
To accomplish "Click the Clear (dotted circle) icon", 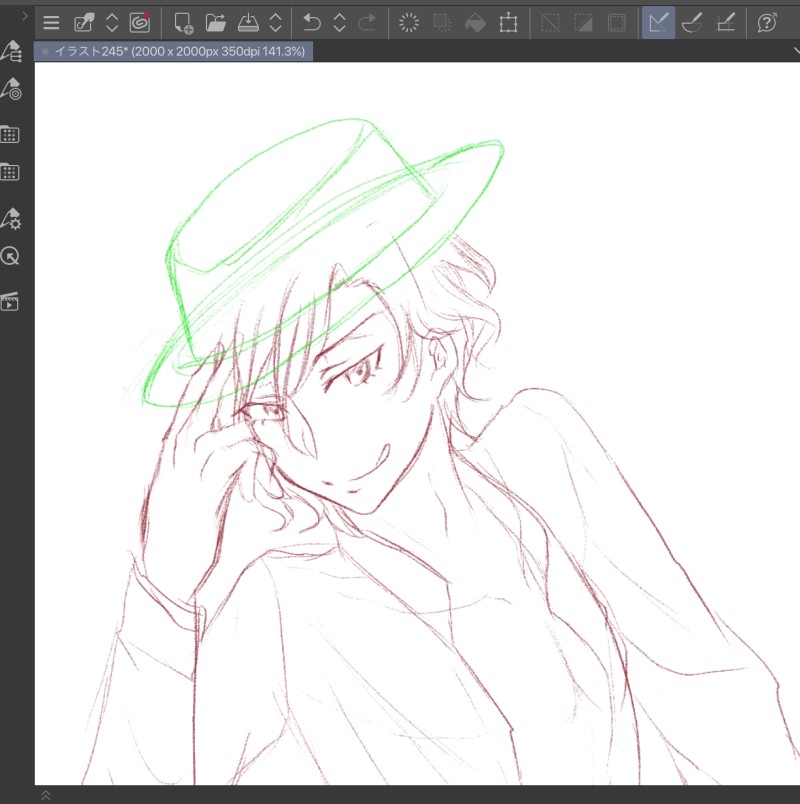I will click(x=409, y=23).
